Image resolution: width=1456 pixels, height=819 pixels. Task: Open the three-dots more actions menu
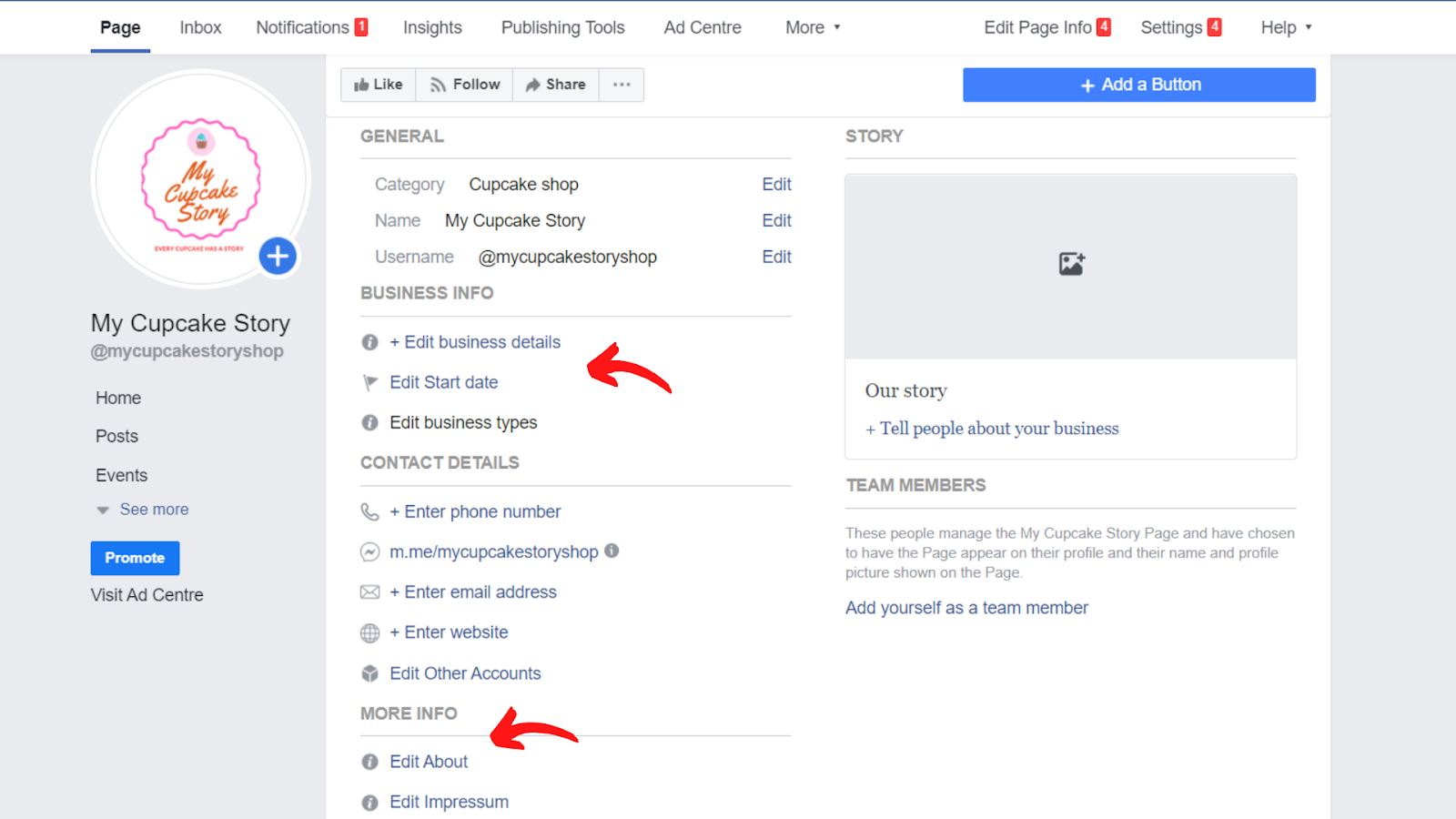622,85
